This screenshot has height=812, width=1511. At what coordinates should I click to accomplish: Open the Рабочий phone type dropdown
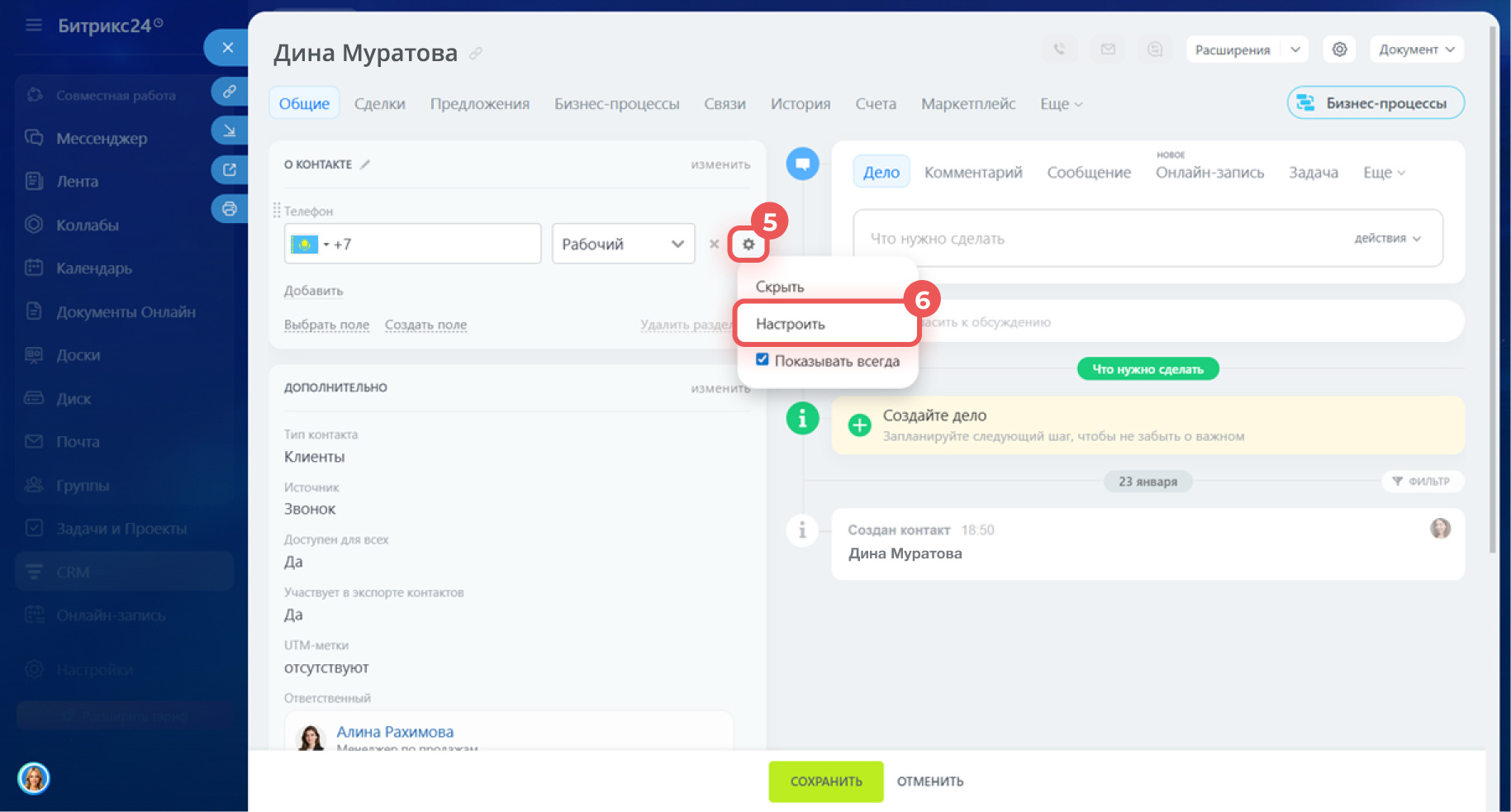[623, 245]
